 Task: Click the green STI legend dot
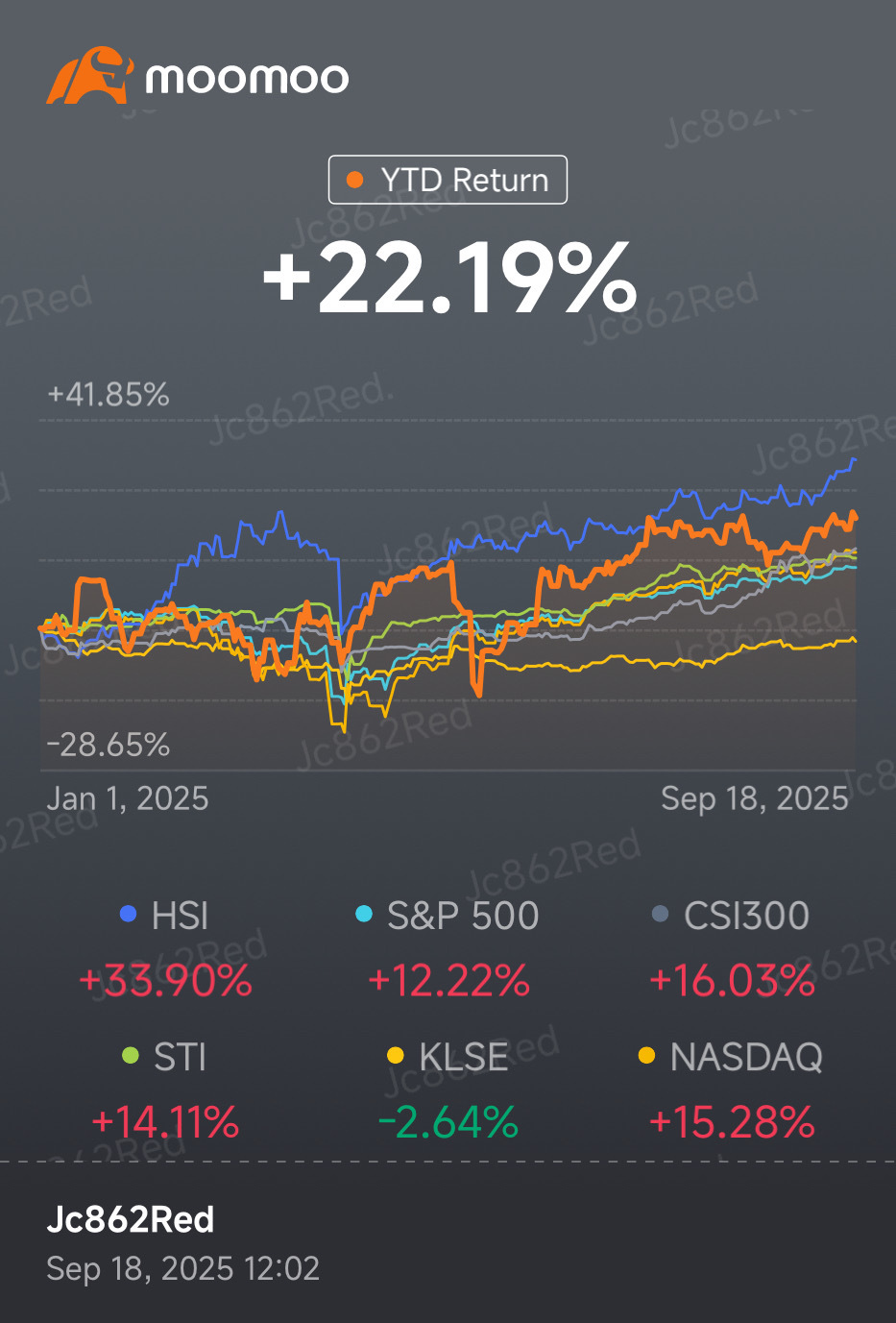click(131, 1056)
